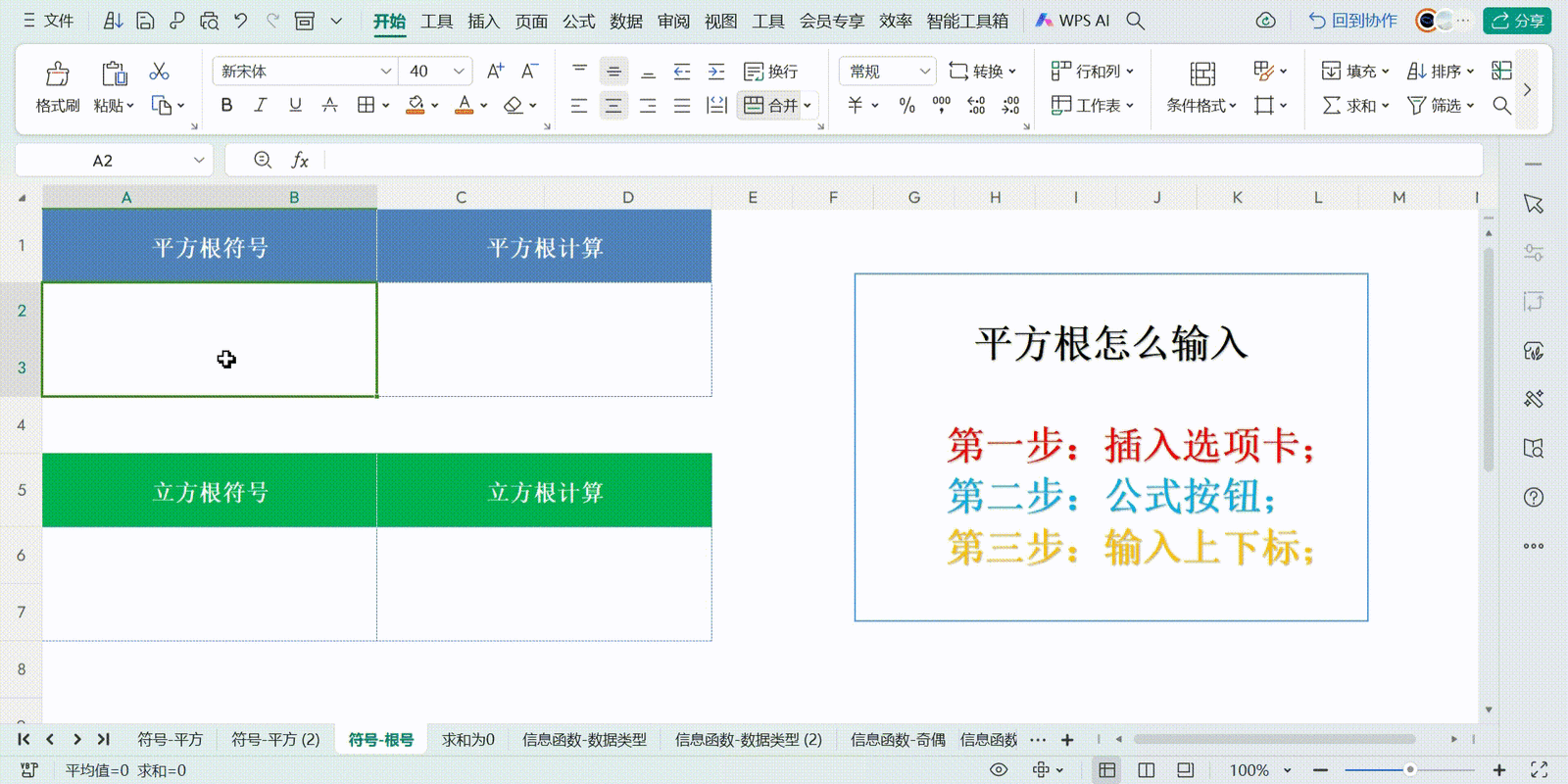The height and width of the screenshot is (784, 1568).
Task: Toggle middle vertical alignment
Action: (613, 72)
